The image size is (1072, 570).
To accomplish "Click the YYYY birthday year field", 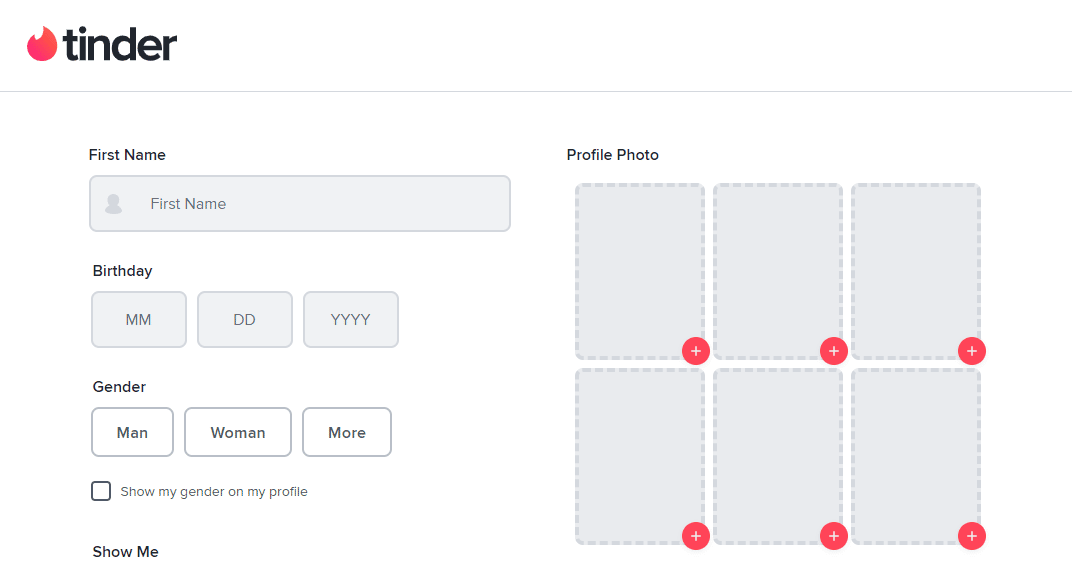I will coord(351,319).
